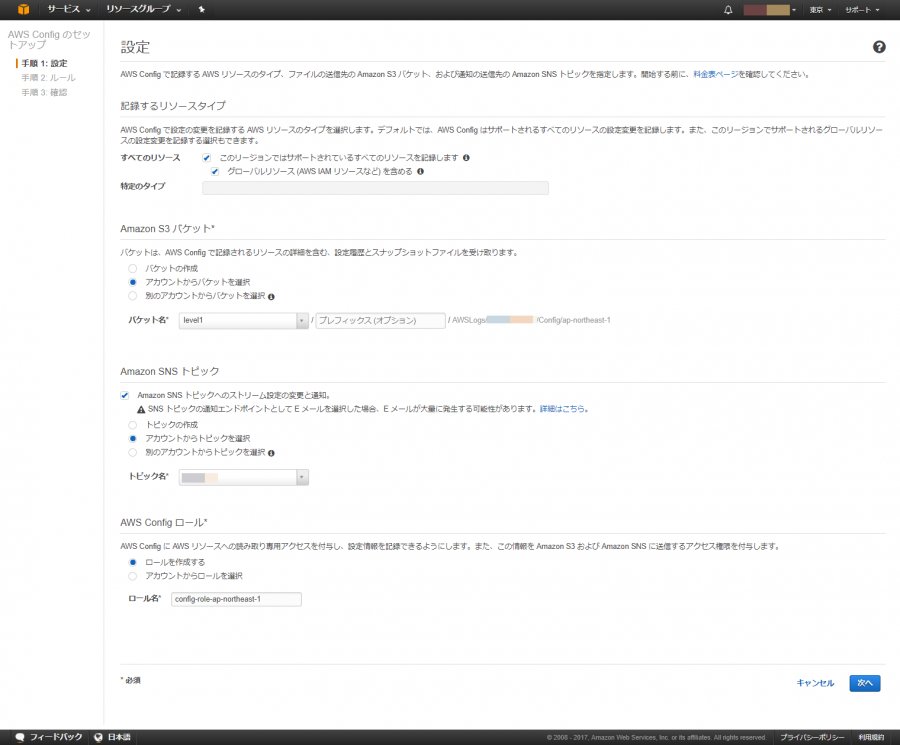Click the pin shortcut icon in top bar

(x=201, y=9)
